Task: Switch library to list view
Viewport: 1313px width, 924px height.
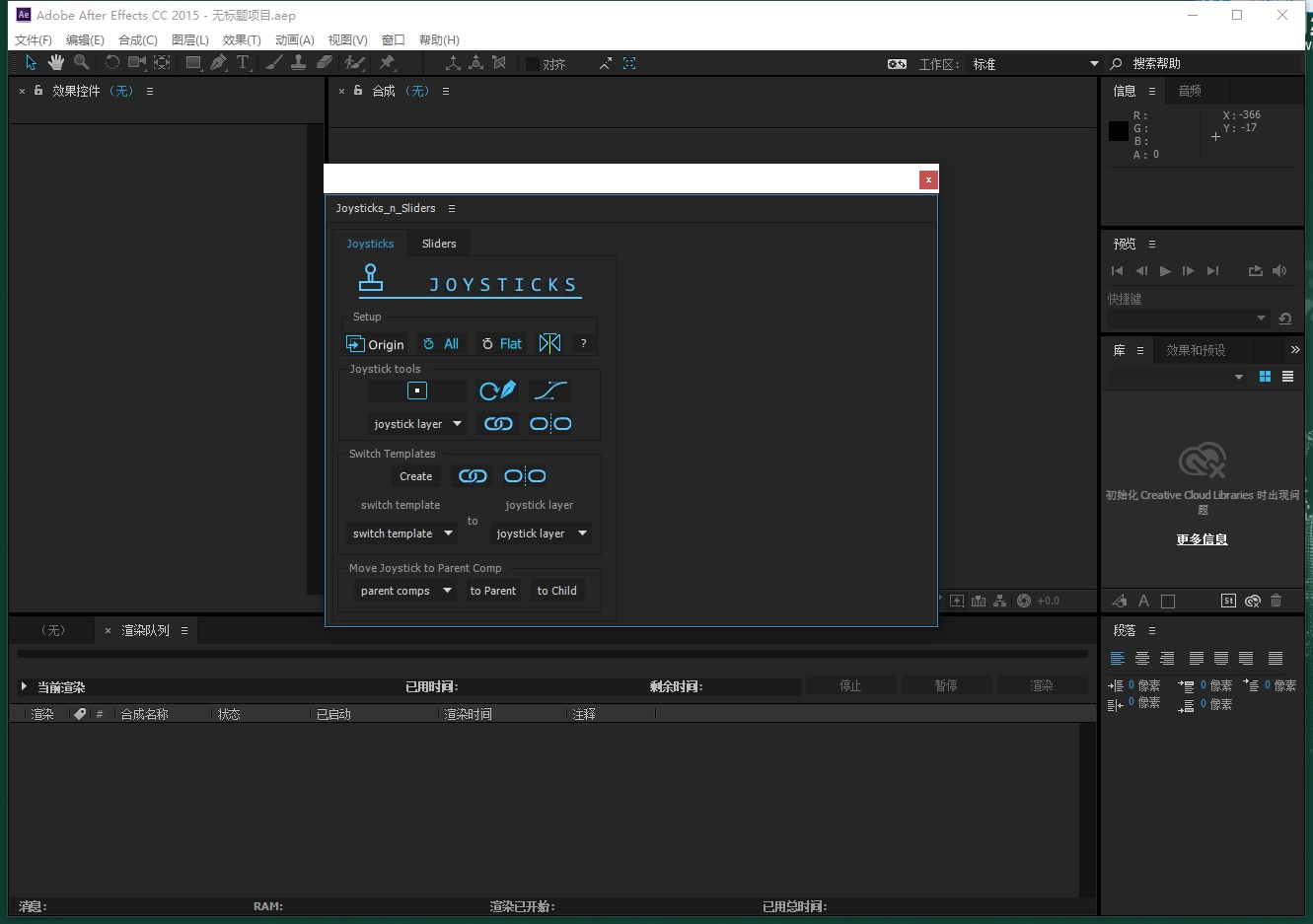Action: [1287, 377]
